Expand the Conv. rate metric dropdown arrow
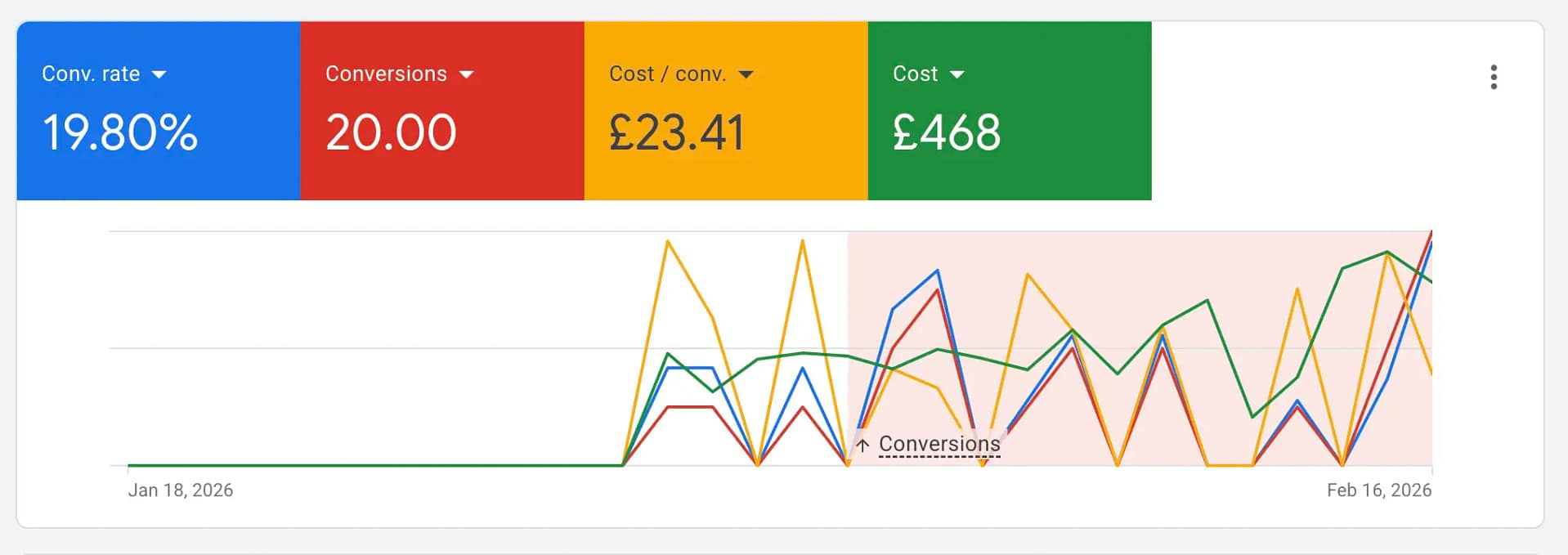Viewport: 1568px width, 555px height. tap(159, 74)
